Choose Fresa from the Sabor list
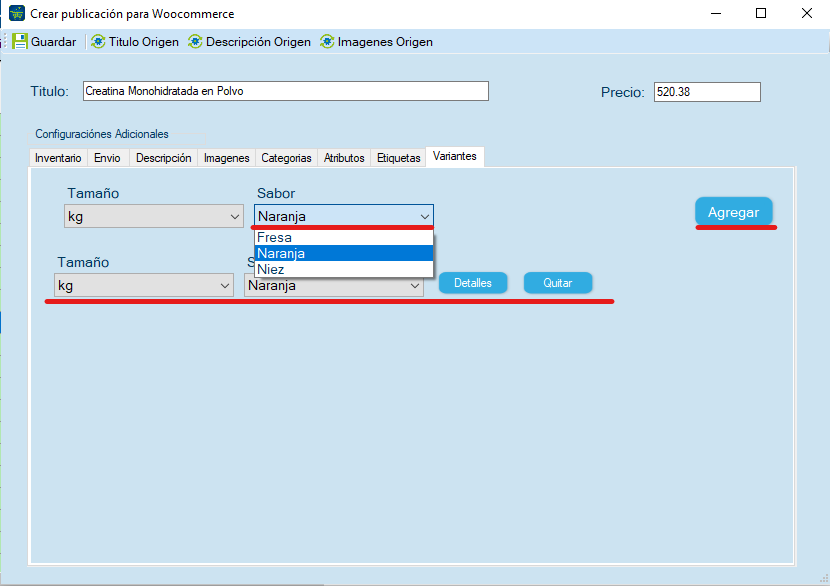 344,238
